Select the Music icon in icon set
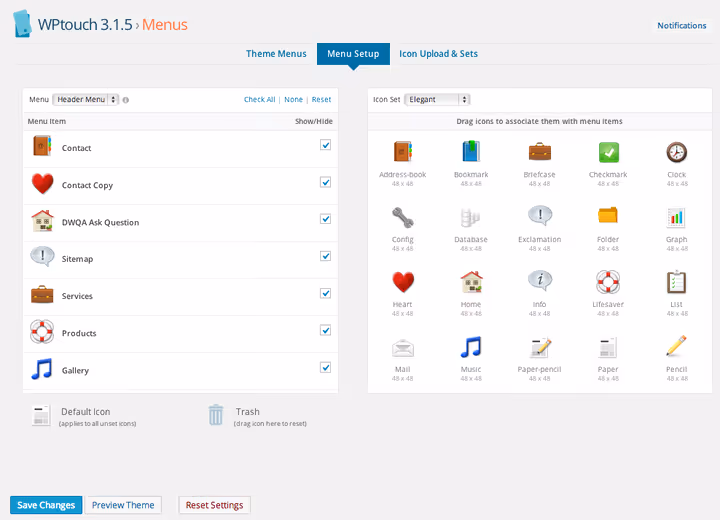Viewport: 720px width, 520px height. 471,347
